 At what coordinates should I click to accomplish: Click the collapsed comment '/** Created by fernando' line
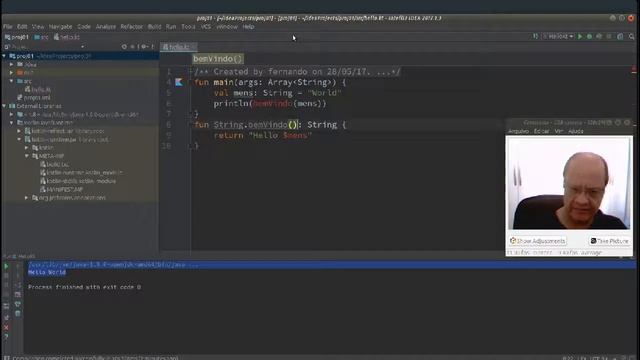pos(297,71)
